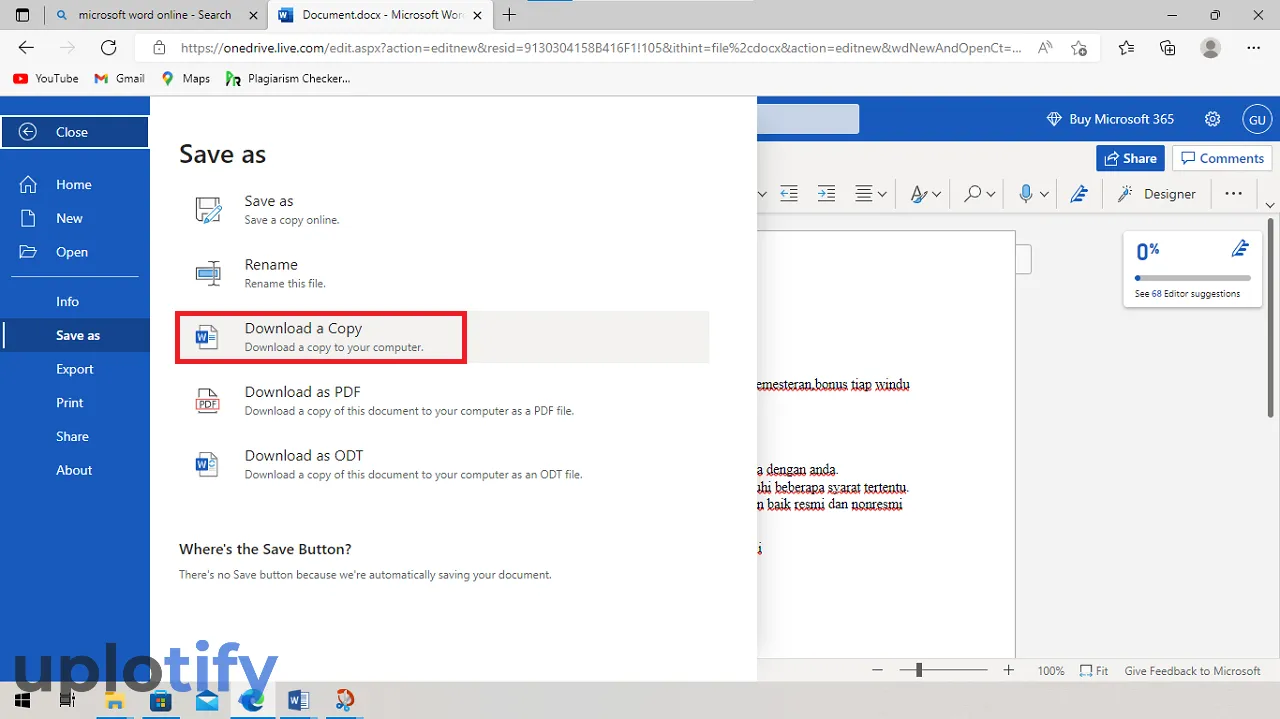Screen dimensions: 1280x719
Task: Click the increase indent icon
Action: [x=826, y=194]
